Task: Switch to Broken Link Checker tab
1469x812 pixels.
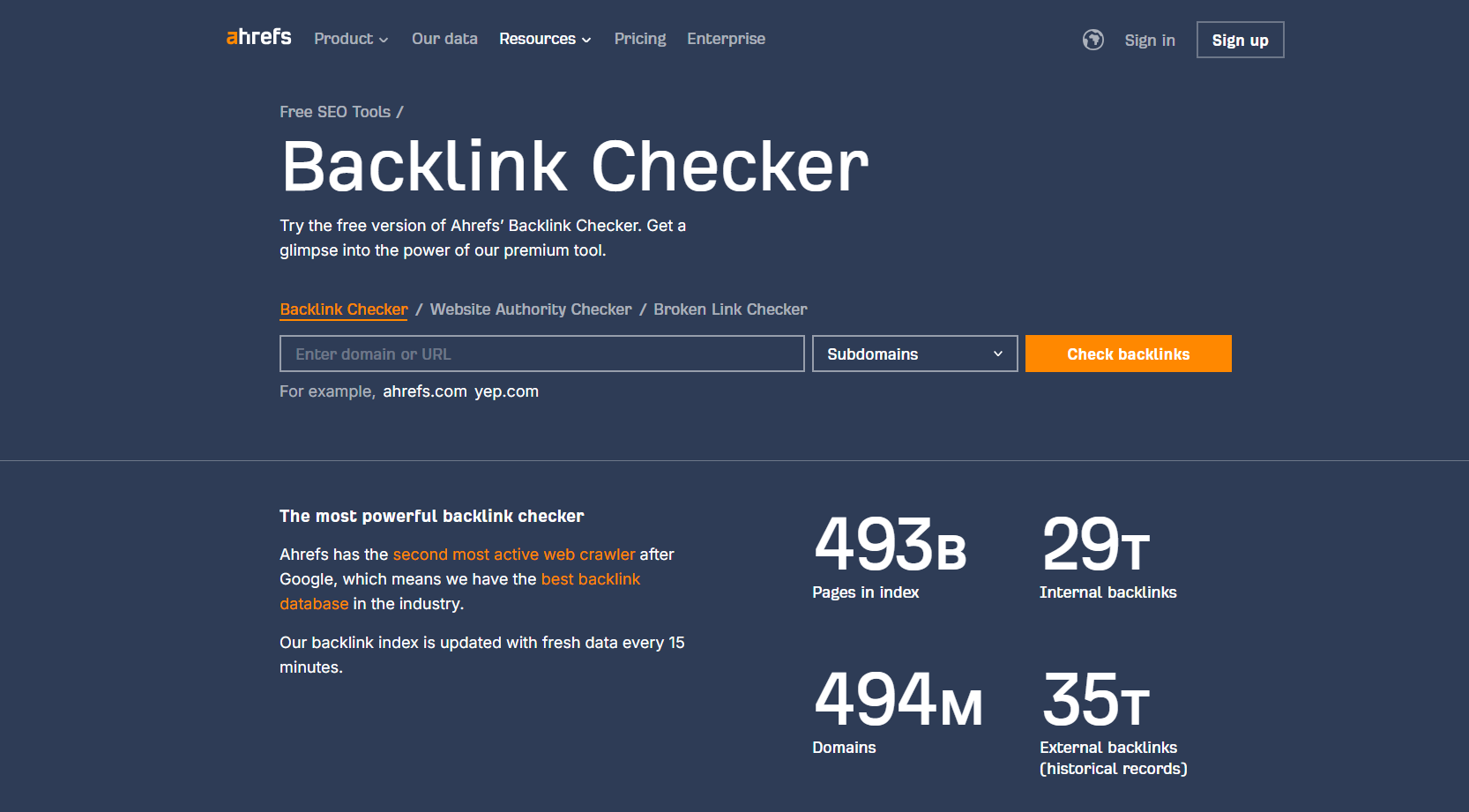Action: (730, 309)
